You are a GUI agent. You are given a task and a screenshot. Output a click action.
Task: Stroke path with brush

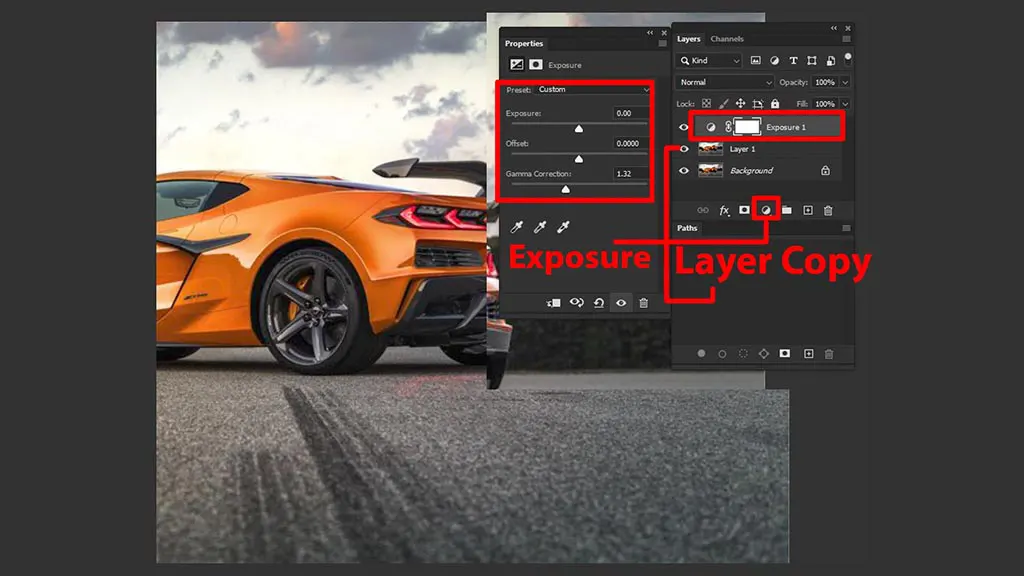click(722, 353)
